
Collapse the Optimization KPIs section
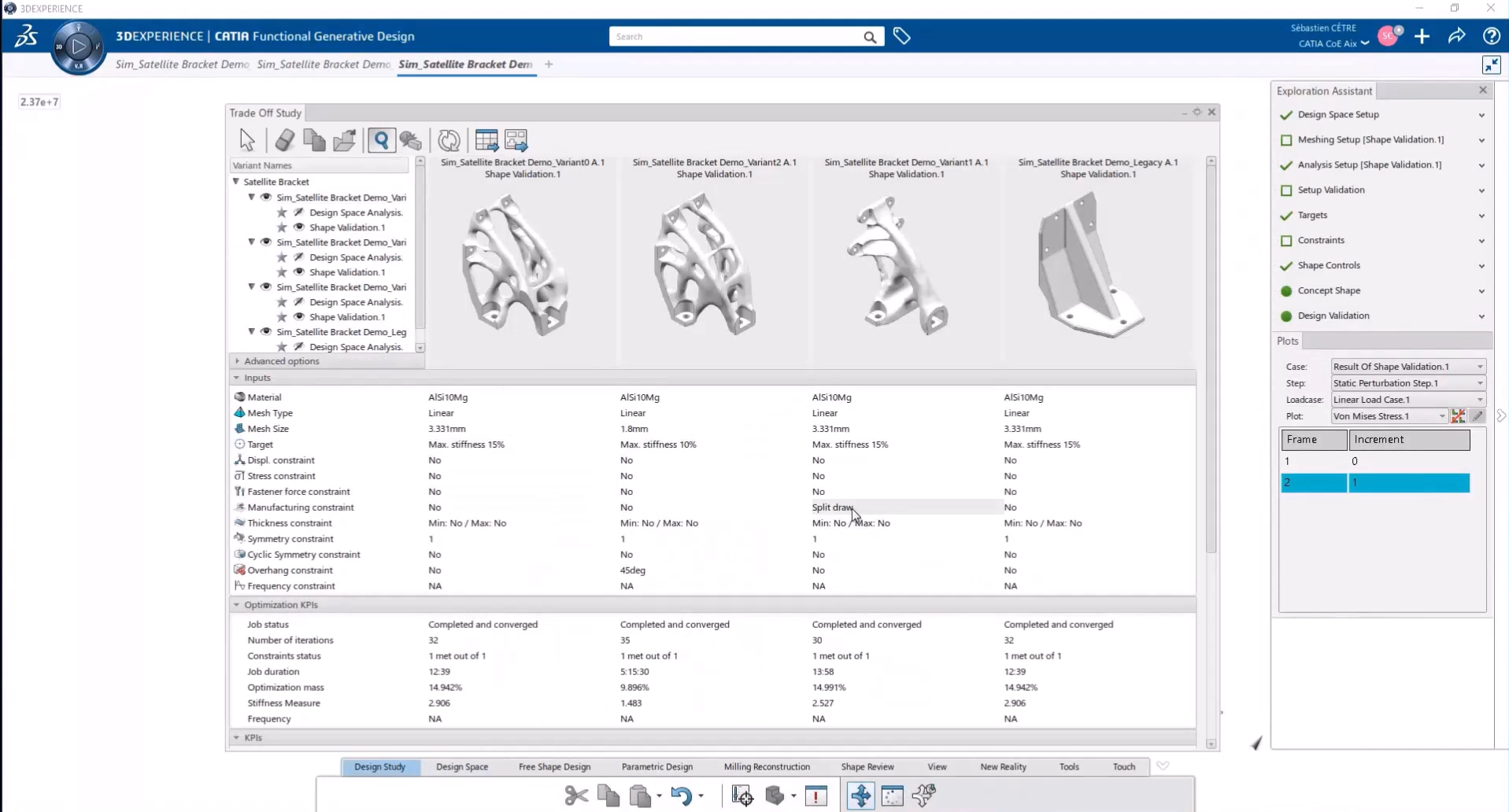236,605
